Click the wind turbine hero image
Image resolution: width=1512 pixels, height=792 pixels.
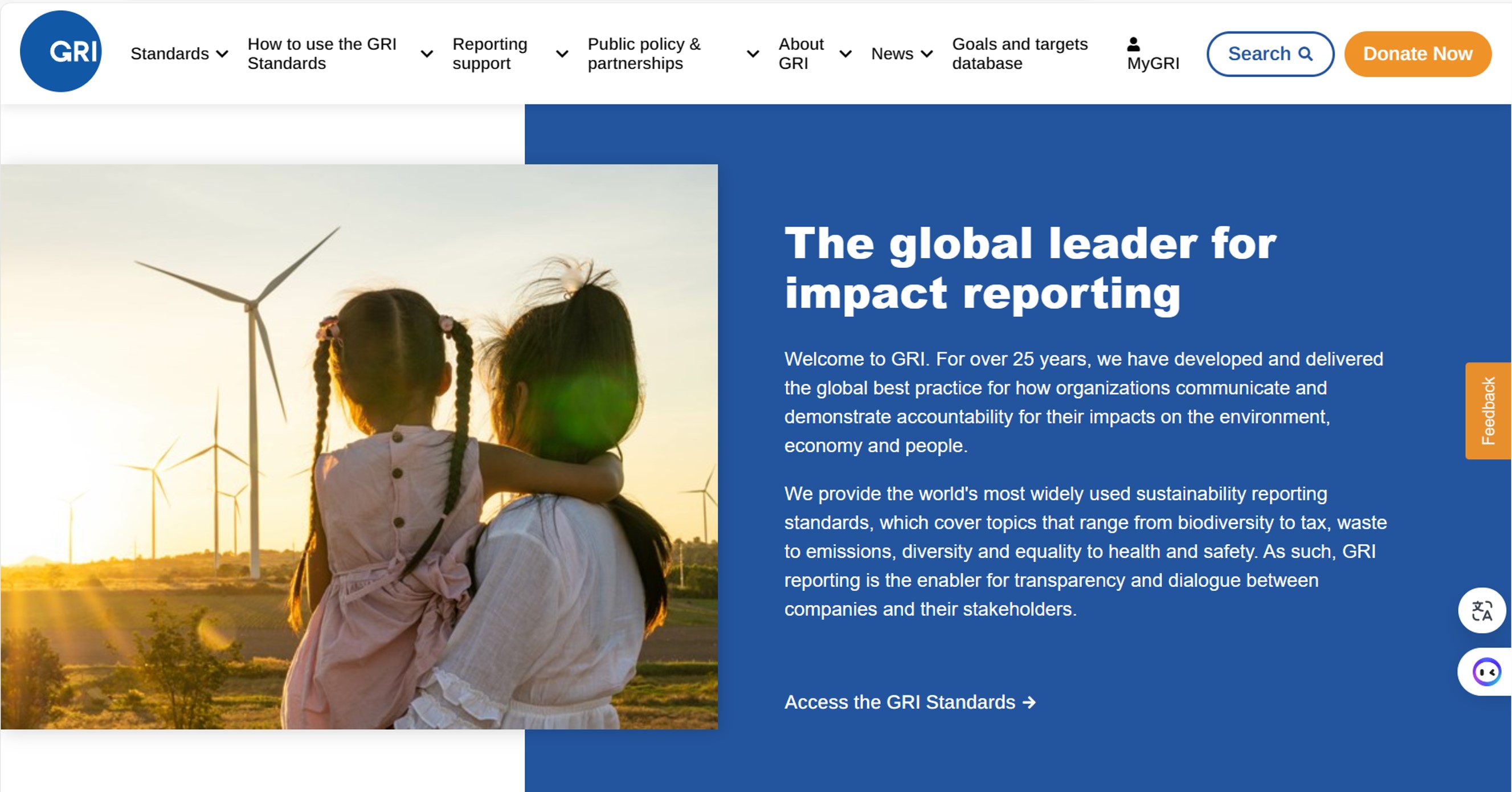tap(359, 447)
